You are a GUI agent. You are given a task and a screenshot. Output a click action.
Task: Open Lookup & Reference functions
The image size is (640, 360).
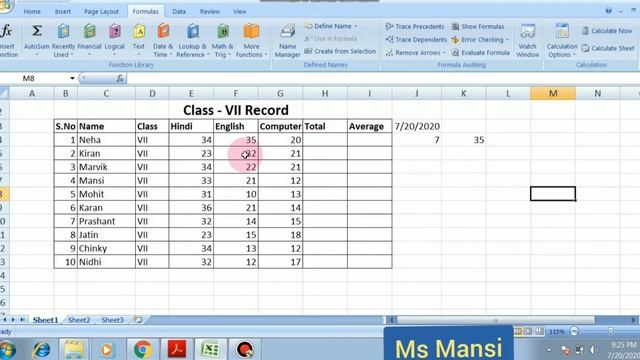click(x=192, y=40)
